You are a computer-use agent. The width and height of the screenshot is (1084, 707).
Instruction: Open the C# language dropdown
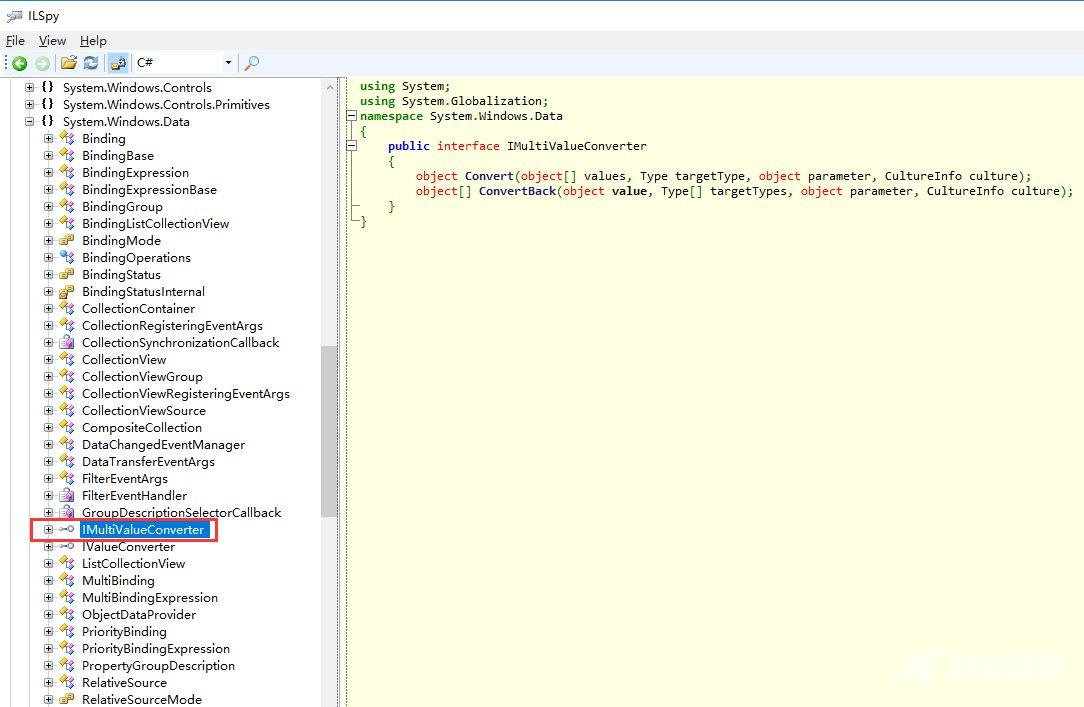(x=228, y=63)
